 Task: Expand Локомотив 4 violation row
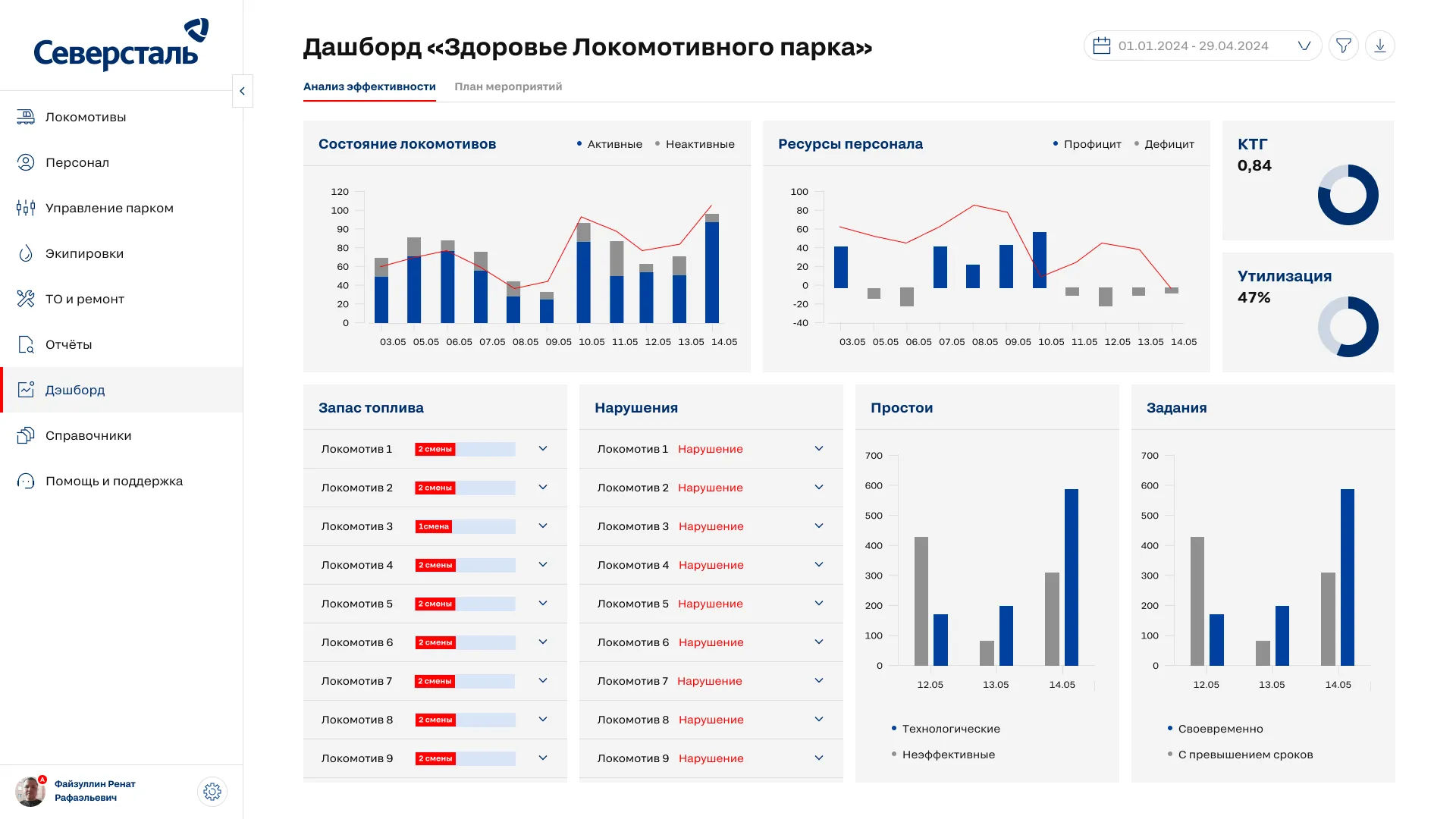(819, 565)
